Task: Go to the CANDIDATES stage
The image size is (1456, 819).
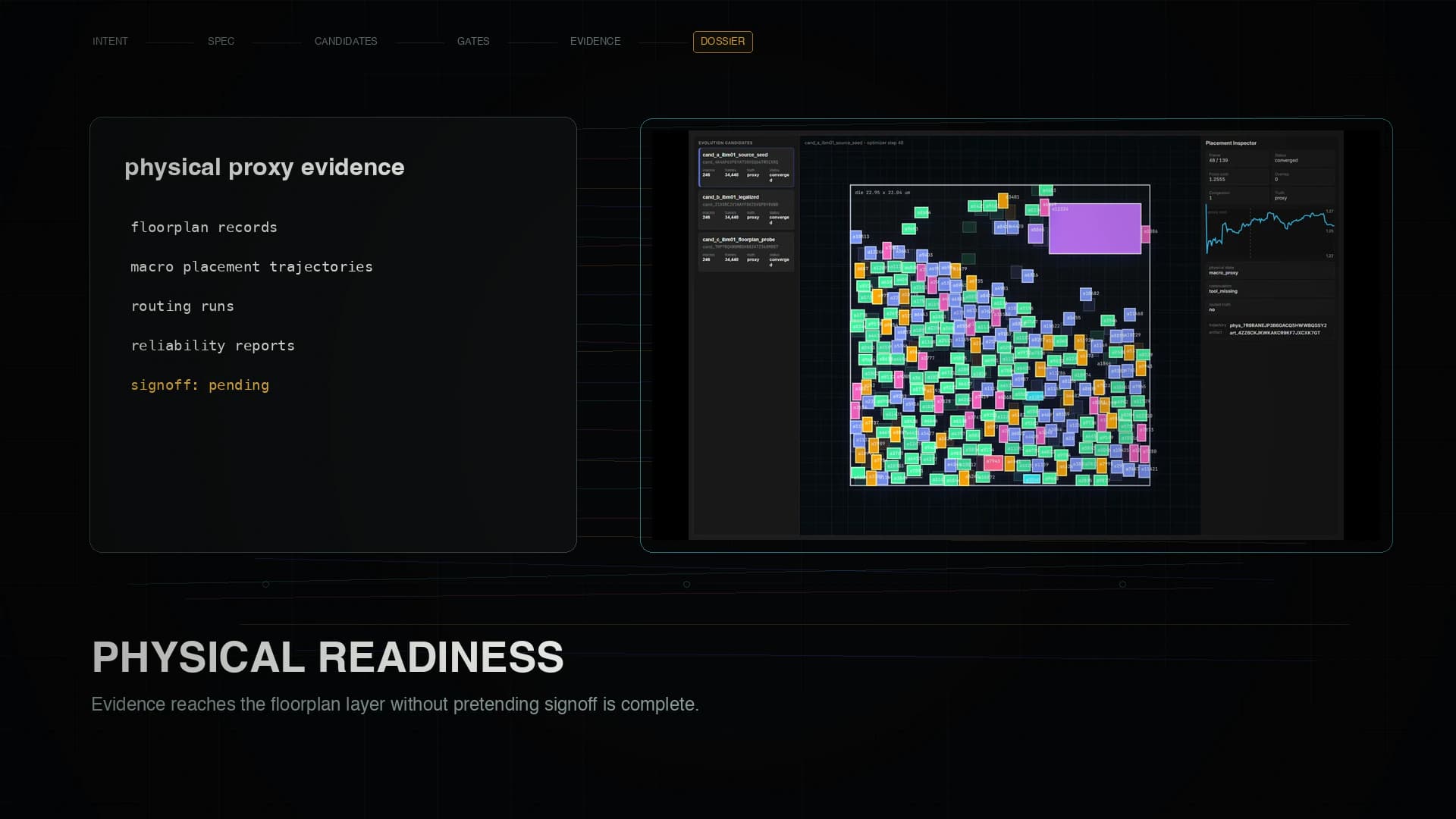Action: [x=346, y=42]
